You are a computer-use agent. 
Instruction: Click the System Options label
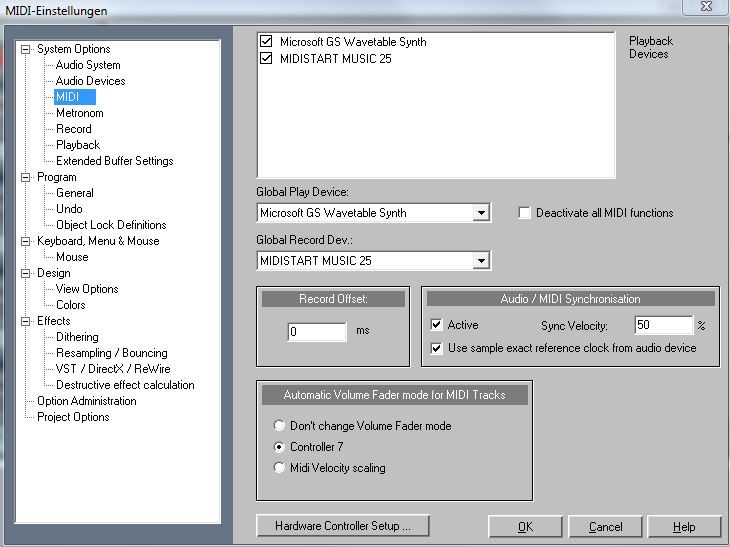pos(74,49)
